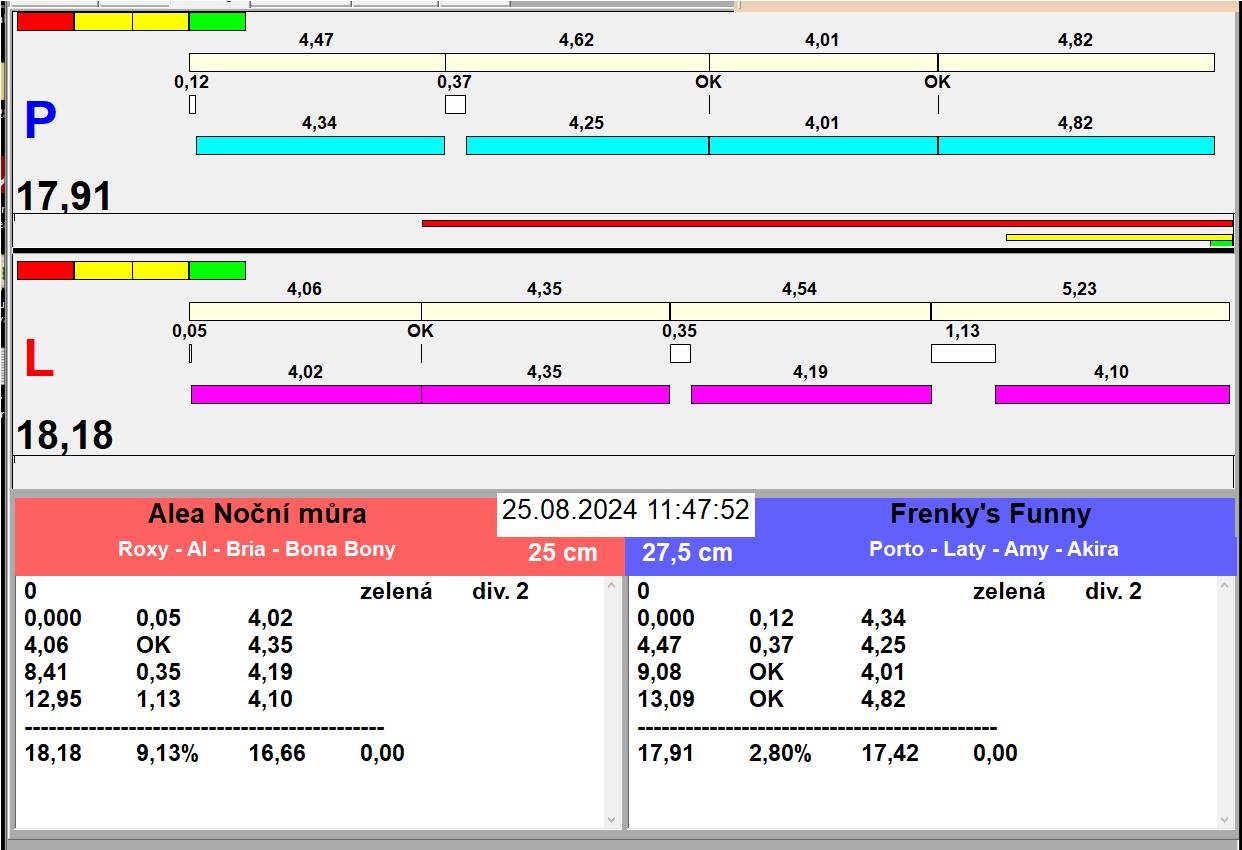Click the cream 4,47 segment bar in lane P
This screenshot has height=850, width=1242.
pos(317,62)
